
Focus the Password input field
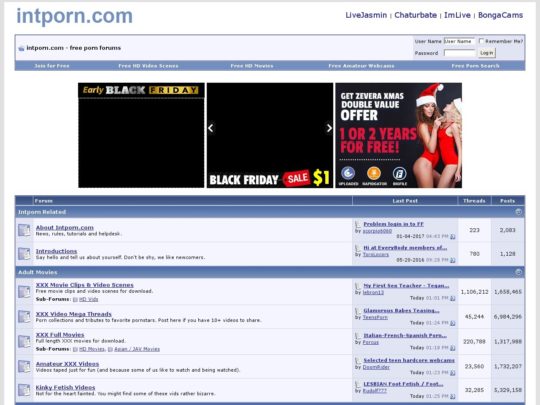tap(459, 53)
